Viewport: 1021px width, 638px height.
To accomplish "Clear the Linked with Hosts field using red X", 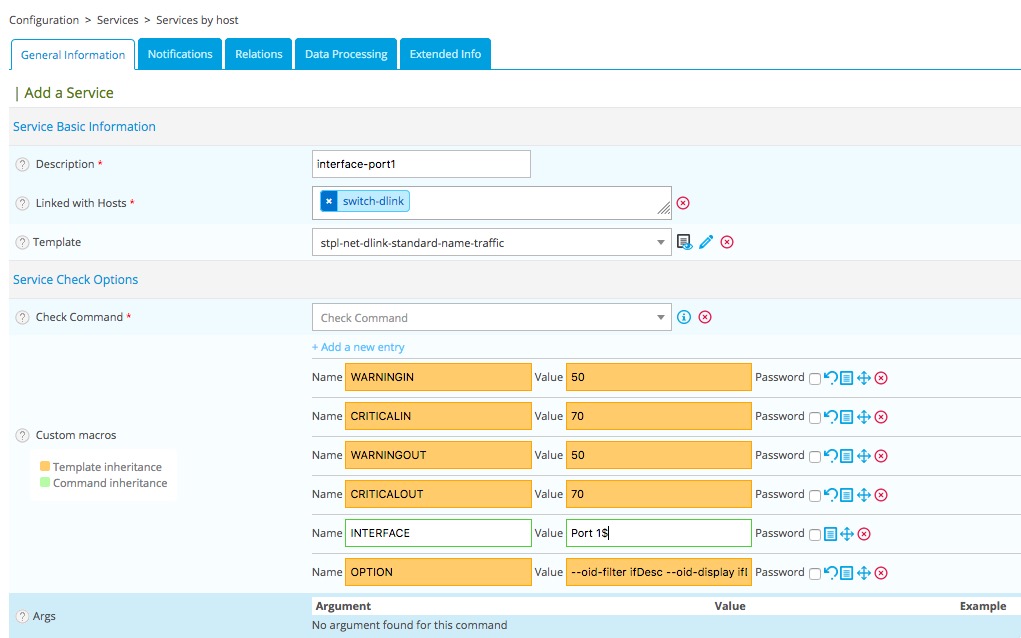I will (x=683, y=203).
